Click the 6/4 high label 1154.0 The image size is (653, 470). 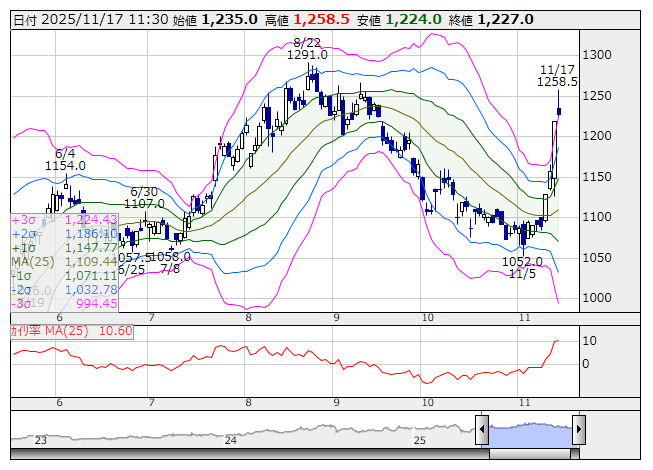coord(66,165)
